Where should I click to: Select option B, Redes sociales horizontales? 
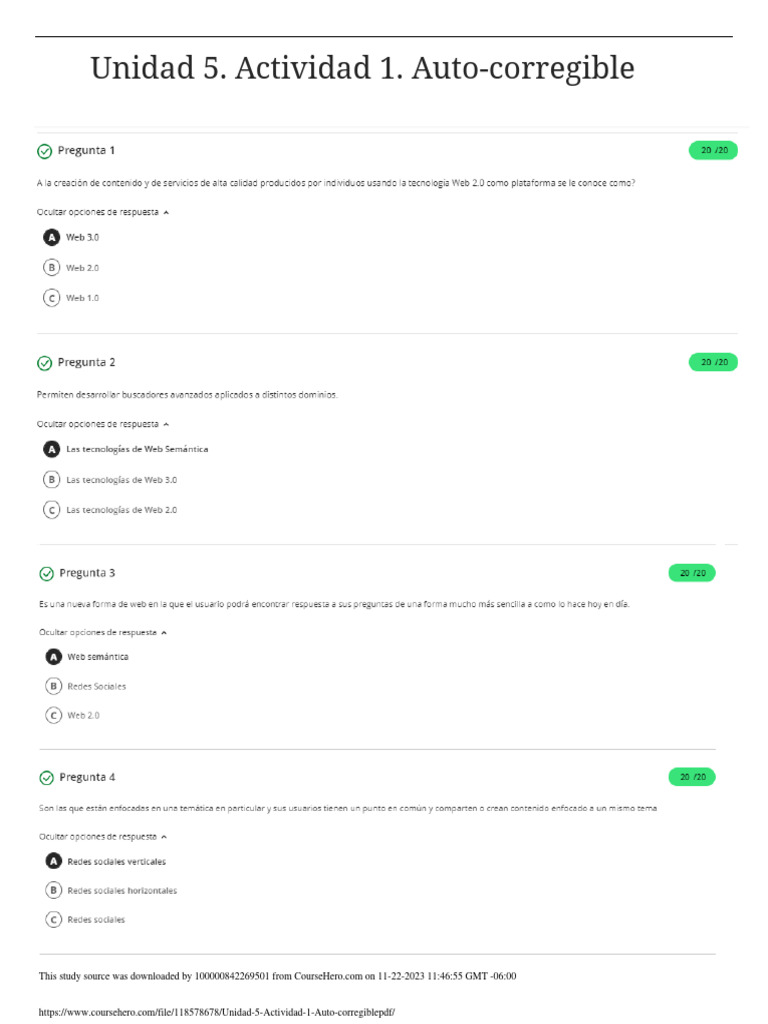[x=54, y=890]
